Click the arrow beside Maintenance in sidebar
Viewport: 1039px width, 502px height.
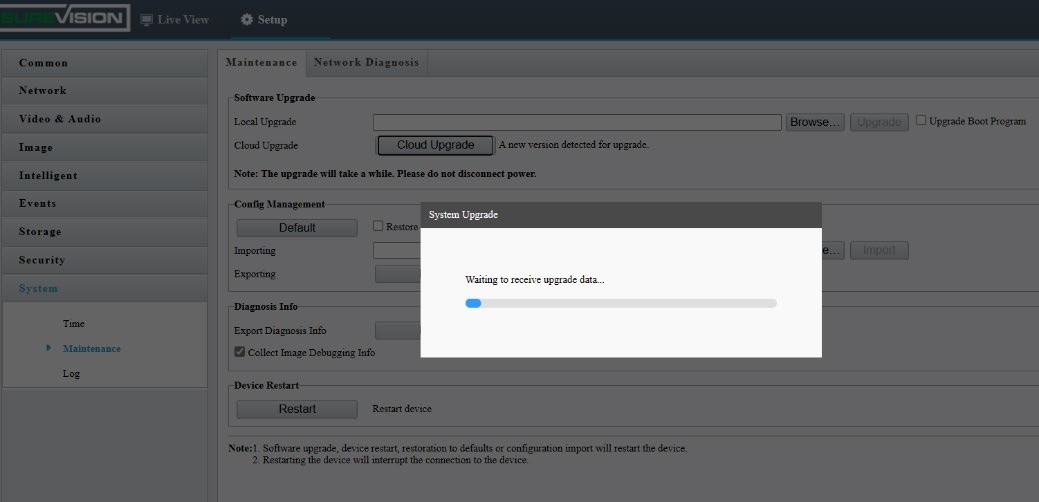[48, 348]
